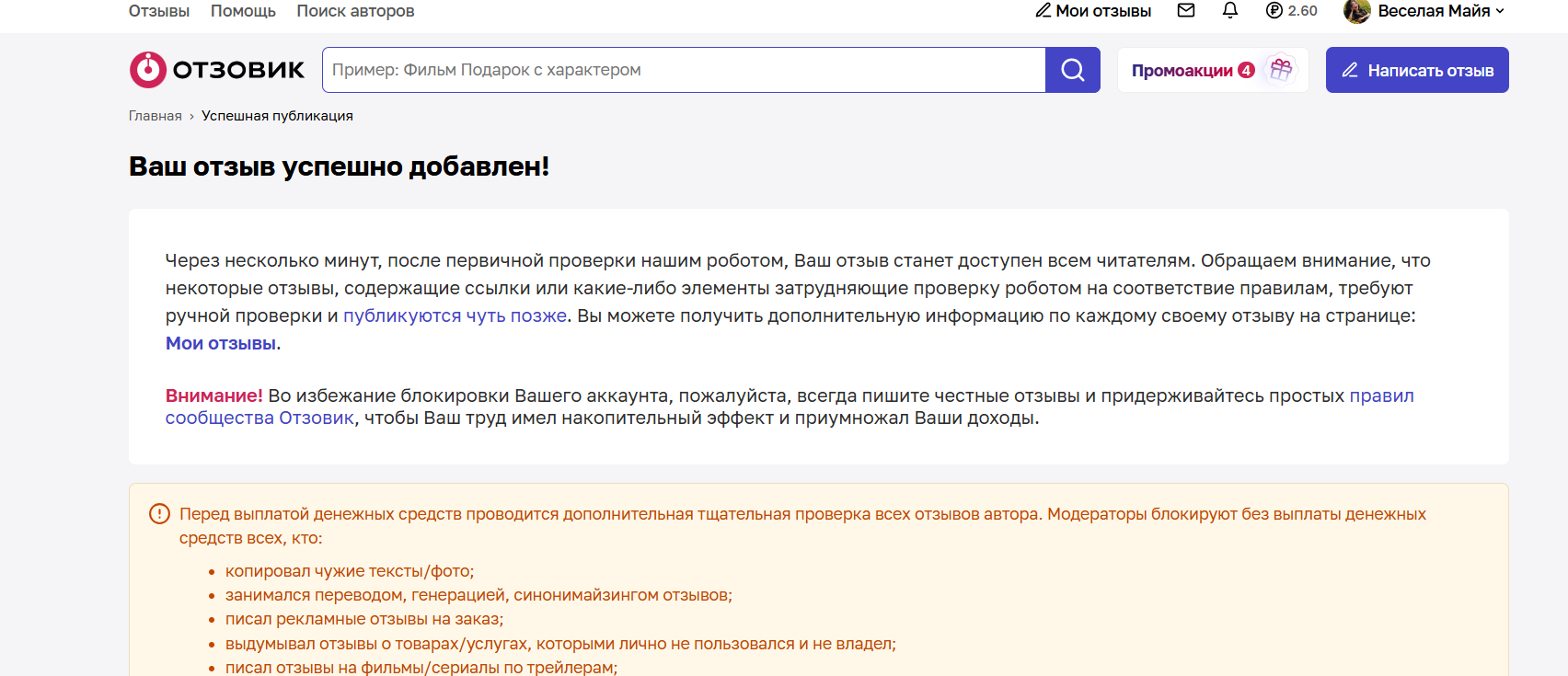This screenshot has width=1568, height=676.
Task: Click the gift icon in Промоакции
Action: tap(1280, 70)
